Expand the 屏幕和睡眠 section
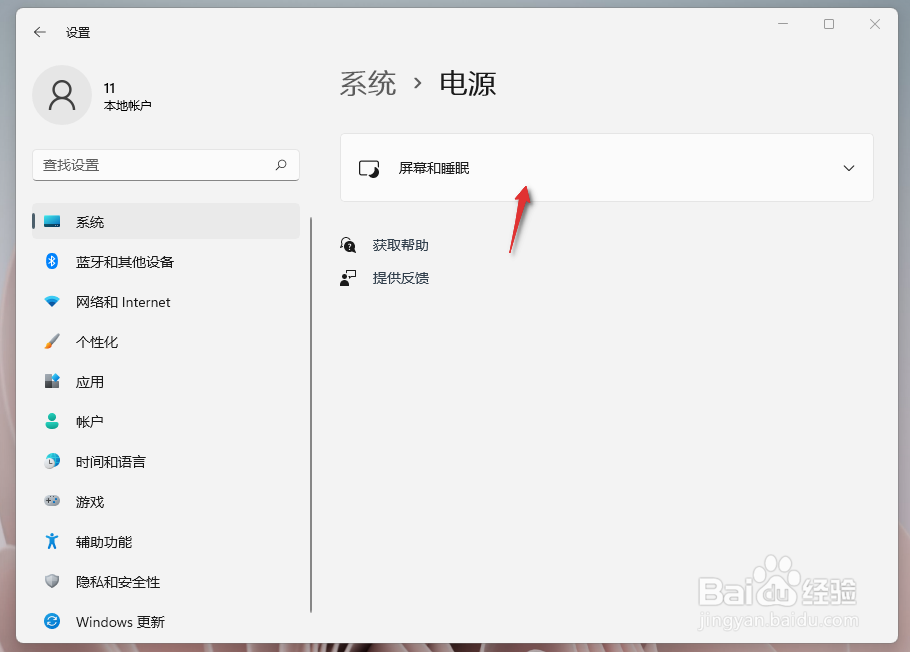Screen dimensions: 910x652 point(606,167)
